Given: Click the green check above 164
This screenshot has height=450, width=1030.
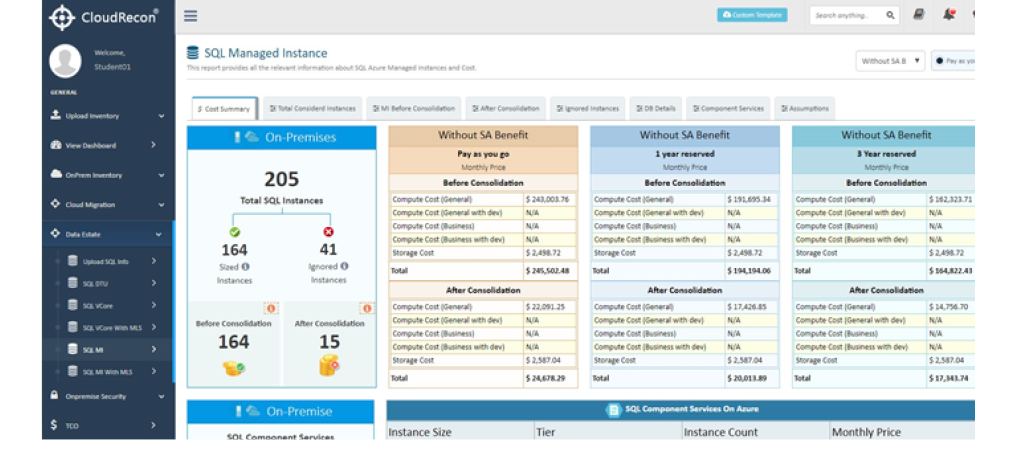Looking at the screenshot, I should (x=235, y=233).
